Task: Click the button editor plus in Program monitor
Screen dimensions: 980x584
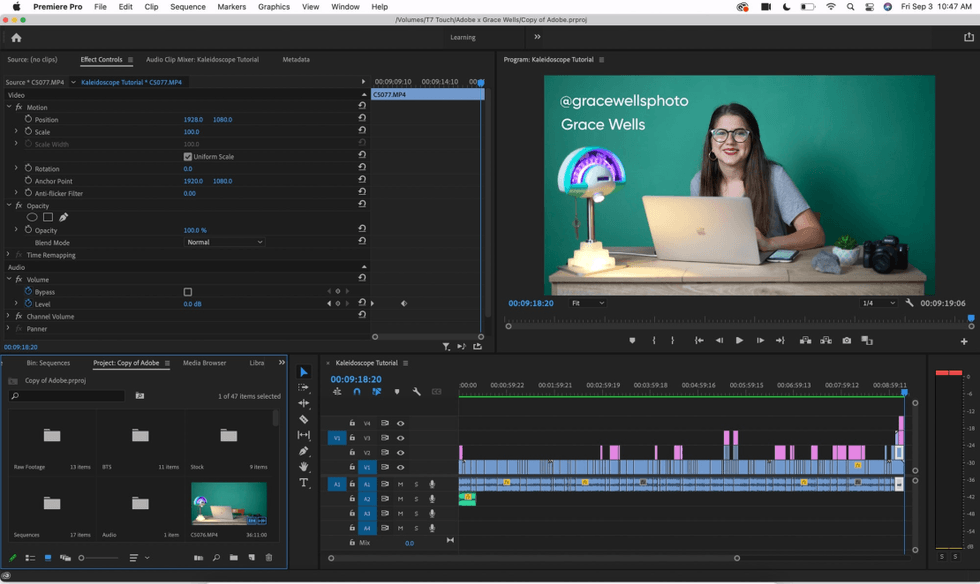Action: coord(964,341)
